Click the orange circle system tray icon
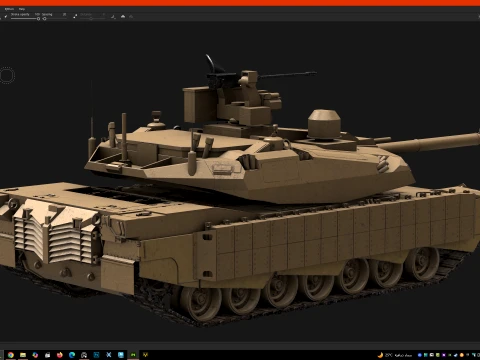This screenshot has width=480, height=360. point(462,355)
